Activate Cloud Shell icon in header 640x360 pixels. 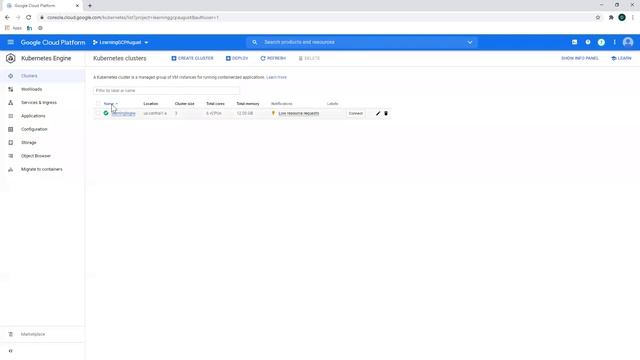574,42
